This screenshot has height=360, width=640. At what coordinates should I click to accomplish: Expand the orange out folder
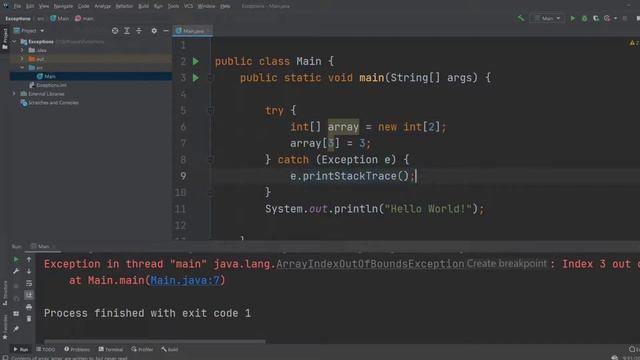point(22,59)
